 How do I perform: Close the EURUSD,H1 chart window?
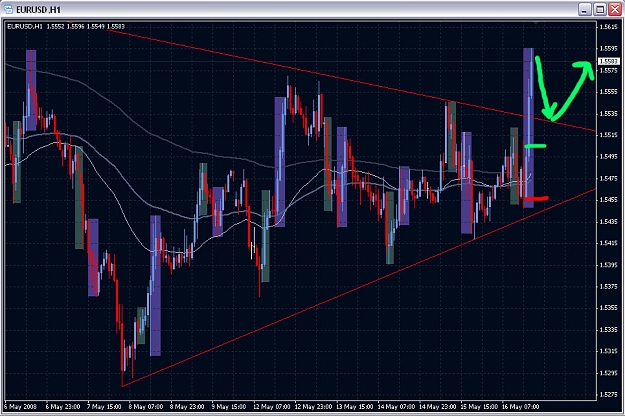614,9
